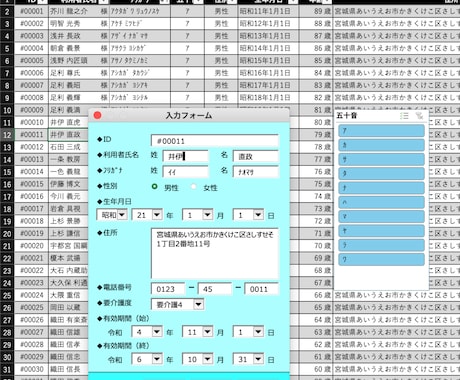Filter by タ in the 五十音 slicer
This screenshot has width=460, height=380.
pyautogui.click(x=381, y=174)
